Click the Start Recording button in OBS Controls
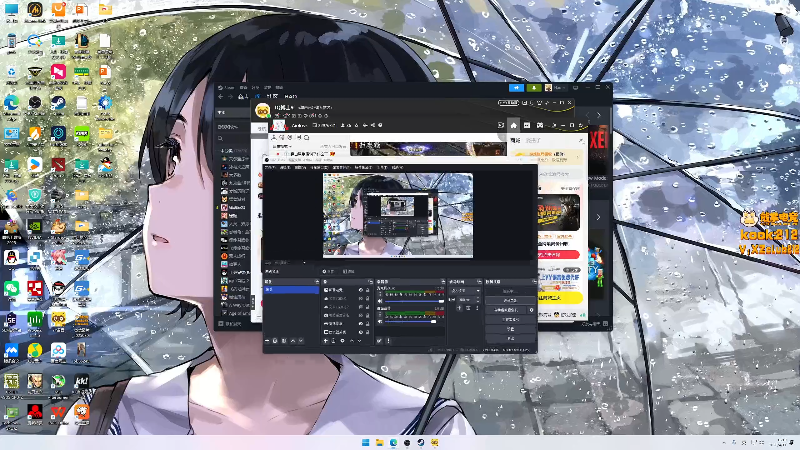This screenshot has width=800, height=450. (510, 301)
